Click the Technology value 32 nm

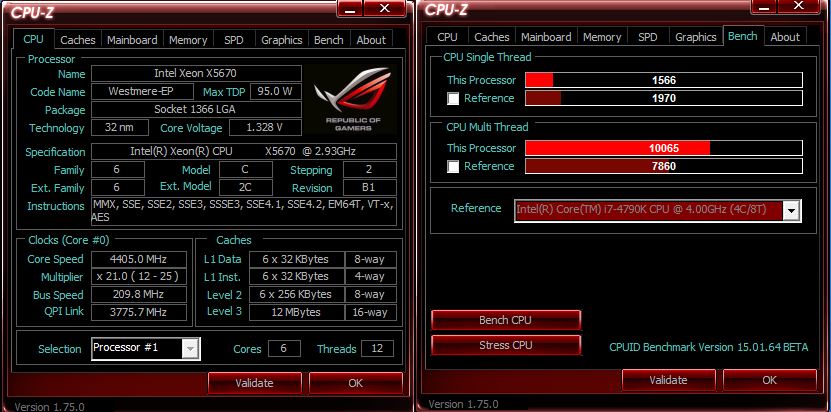pos(120,127)
